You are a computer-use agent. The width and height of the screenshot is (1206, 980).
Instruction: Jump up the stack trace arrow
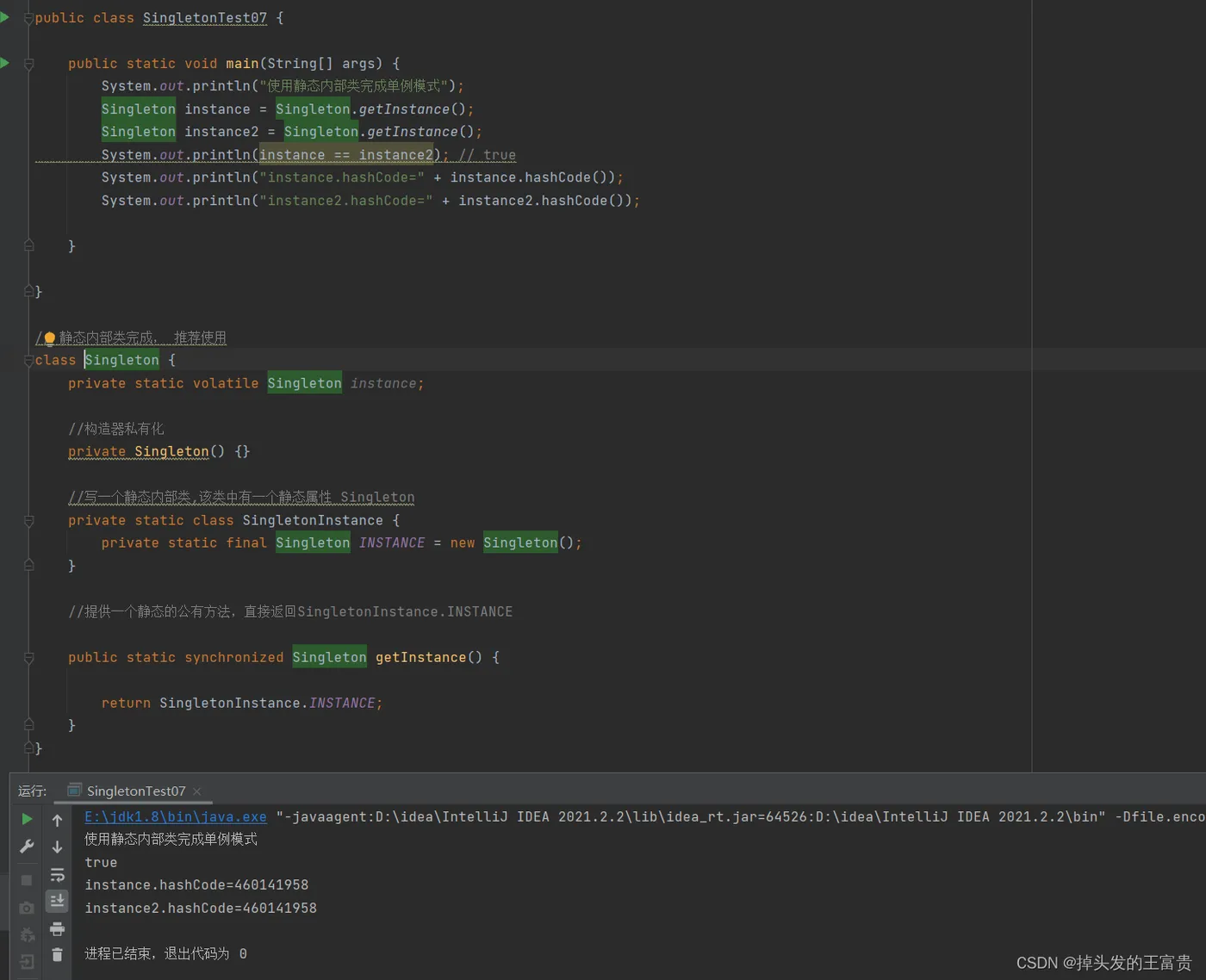click(57, 820)
